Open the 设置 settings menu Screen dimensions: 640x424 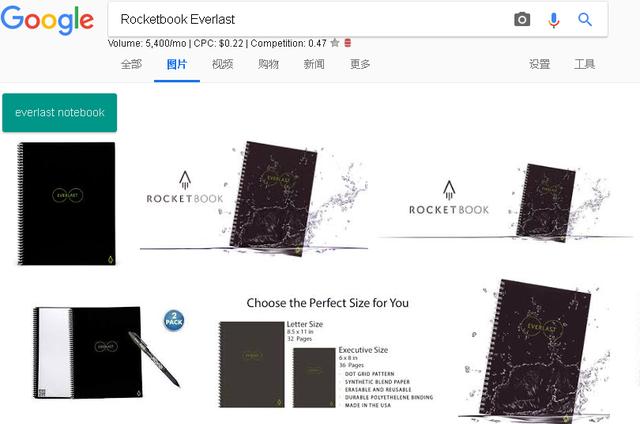pyautogui.click(x=539, y=64)
